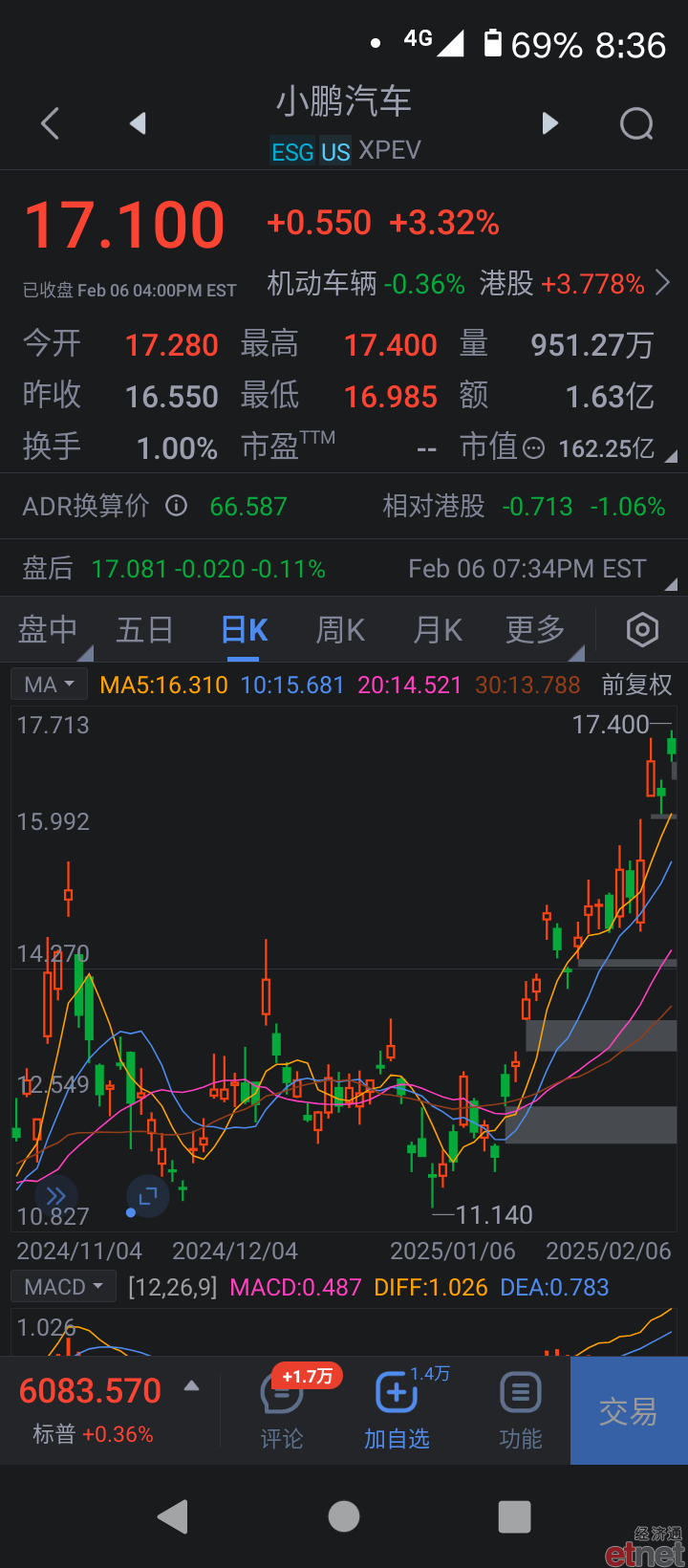Open the MACD indicator dropdown
The image size is (688, 1568).
click(63, 1287)
